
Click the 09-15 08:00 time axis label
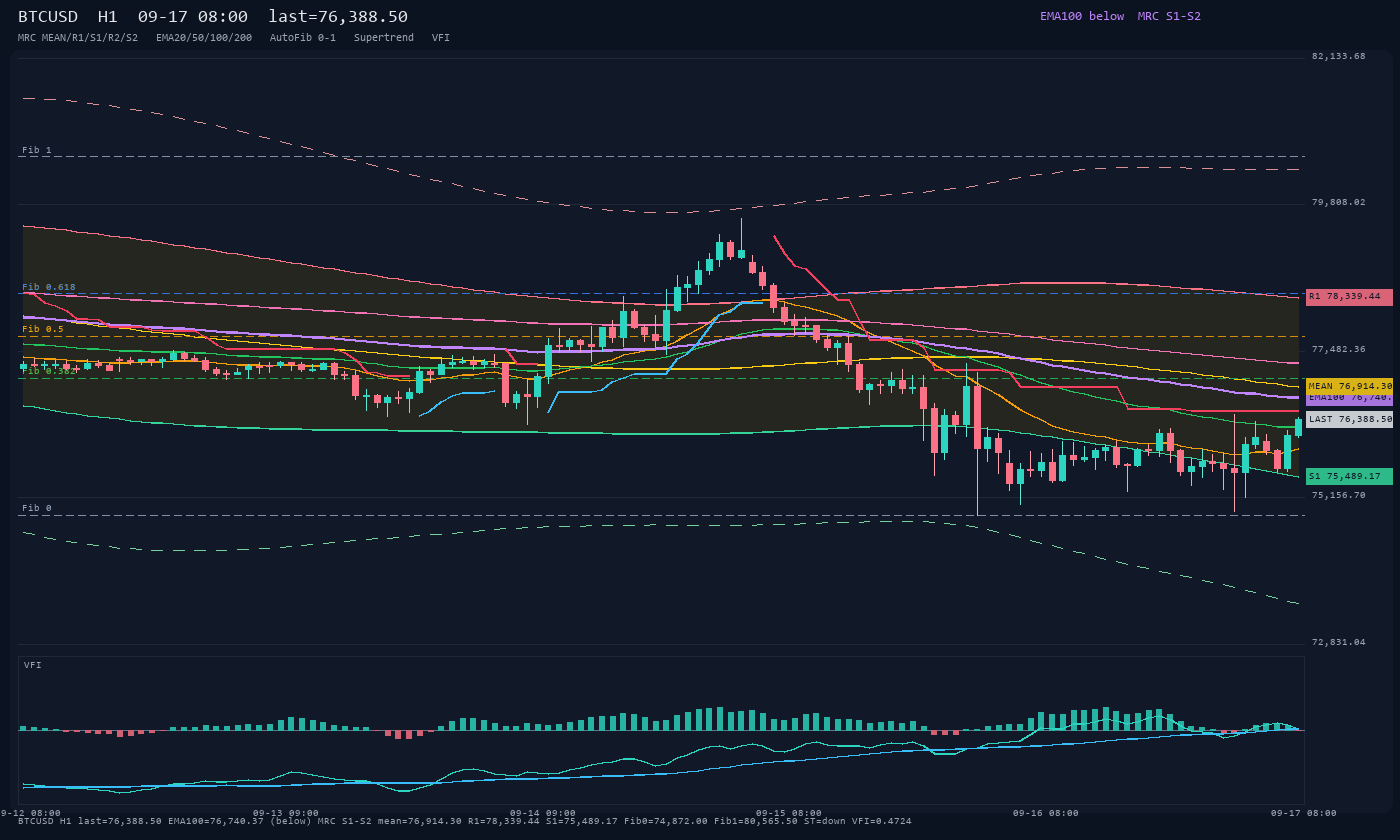point(789,813)
